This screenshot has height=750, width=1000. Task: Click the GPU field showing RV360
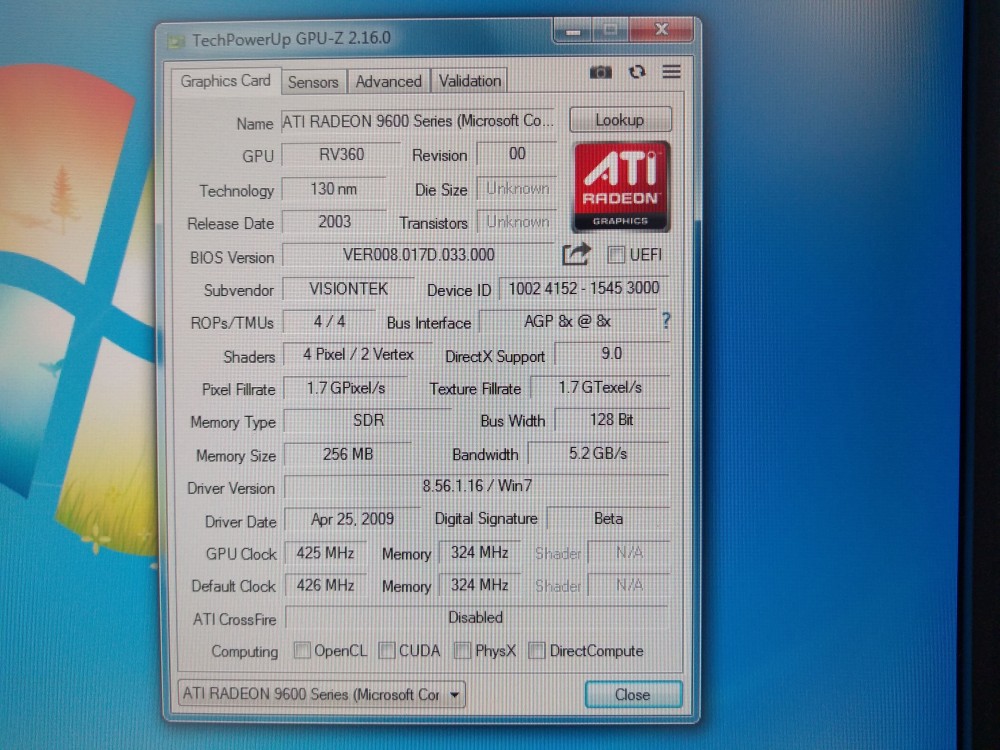tap(341, 155)
